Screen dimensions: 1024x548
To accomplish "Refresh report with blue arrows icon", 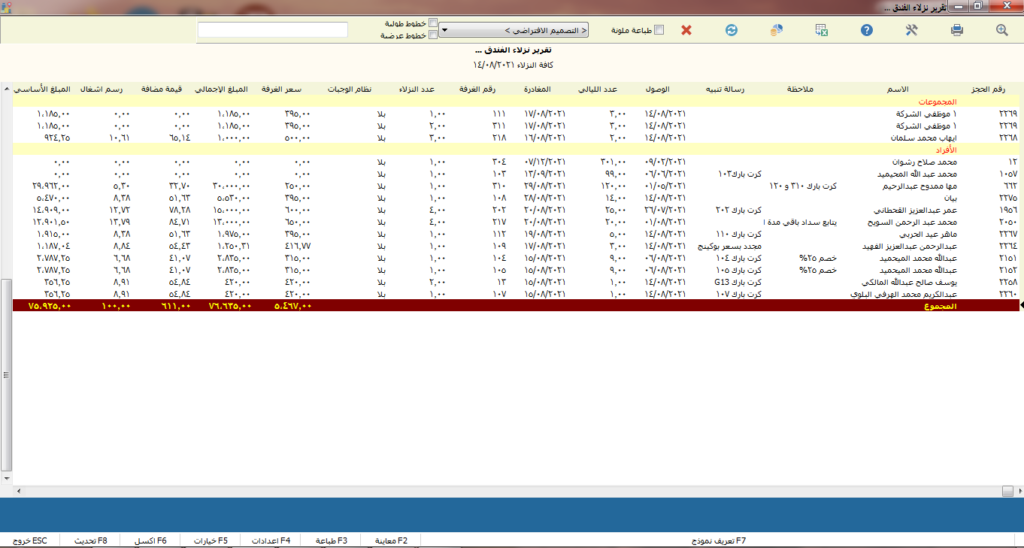I will (x=732, y=30).
